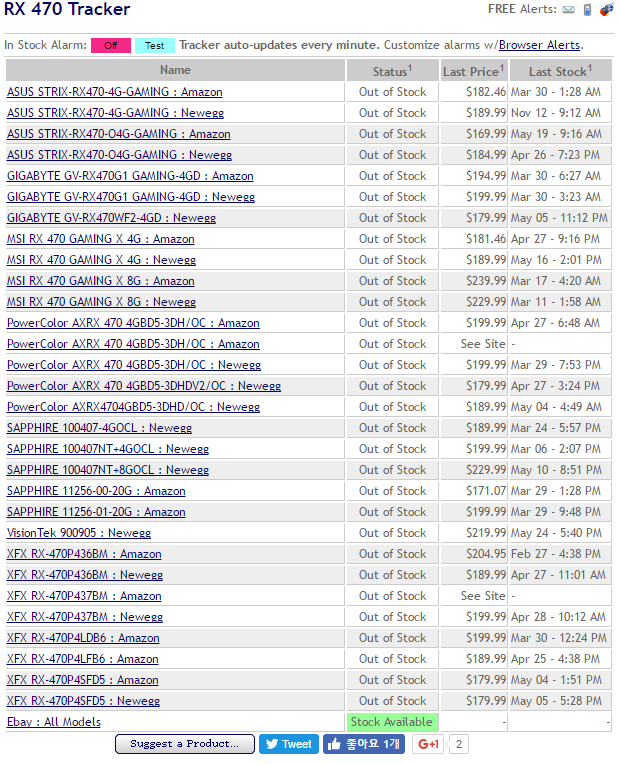Open mobile phone alerts icon
620x764 pixels.
coord(587,9)
